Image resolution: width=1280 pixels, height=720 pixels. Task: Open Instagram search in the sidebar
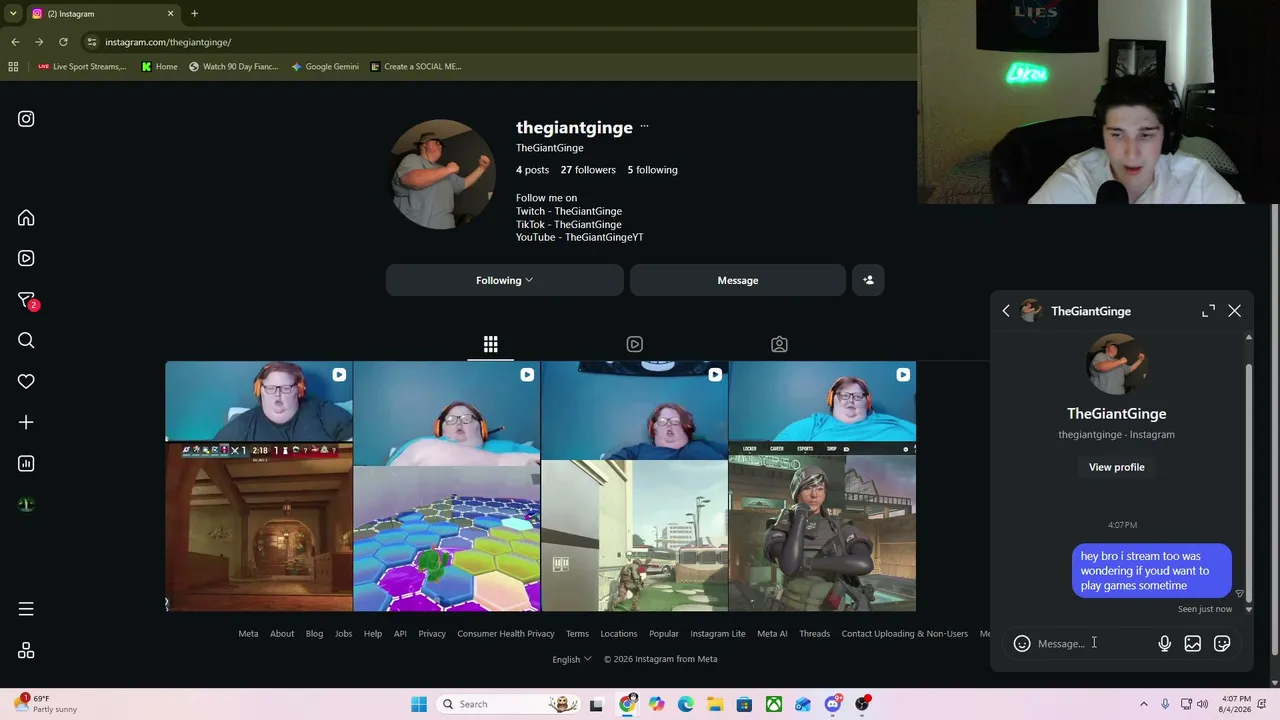click(x=26, y=341)
